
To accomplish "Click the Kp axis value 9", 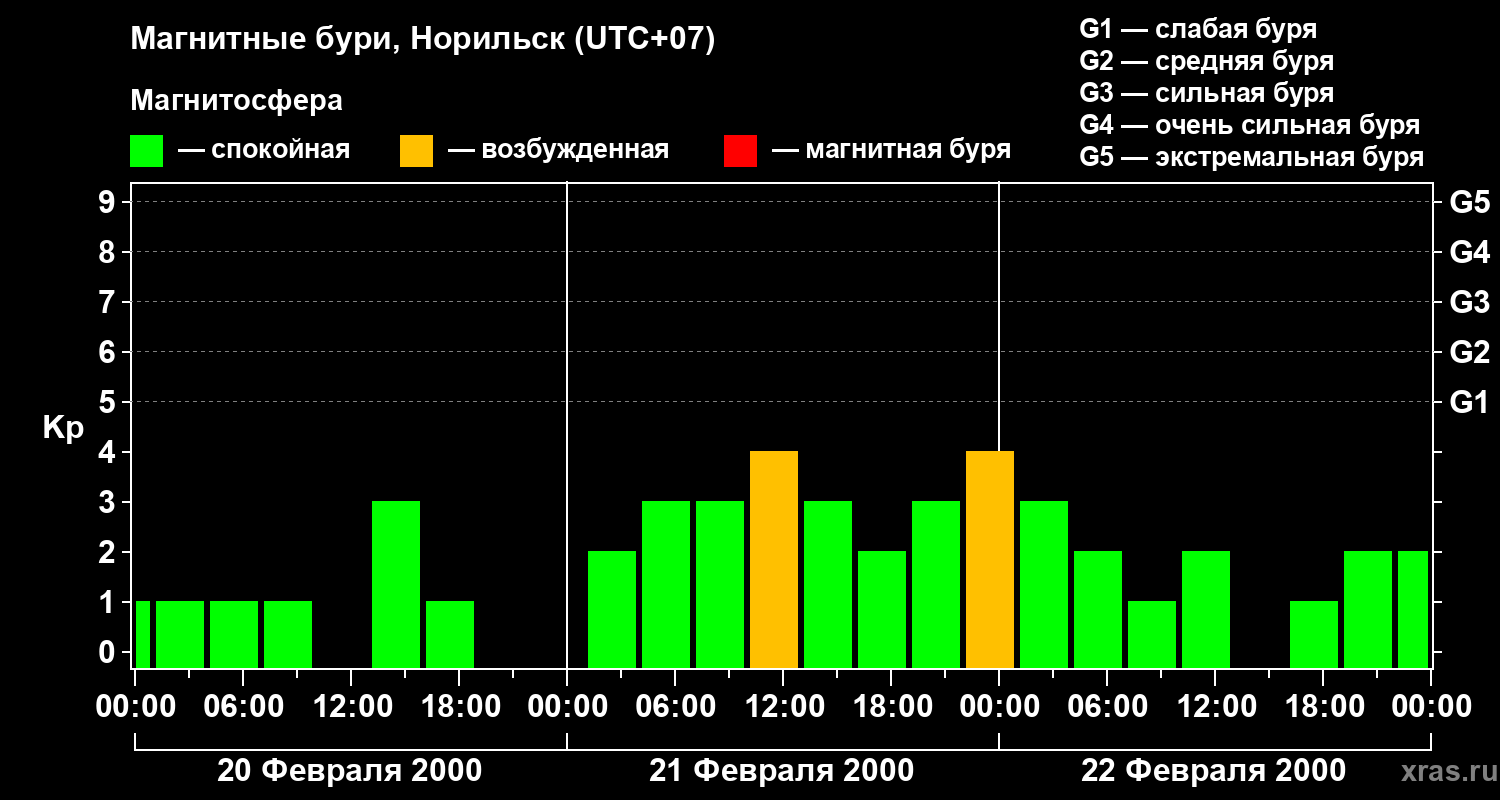I will click(109, 202).
